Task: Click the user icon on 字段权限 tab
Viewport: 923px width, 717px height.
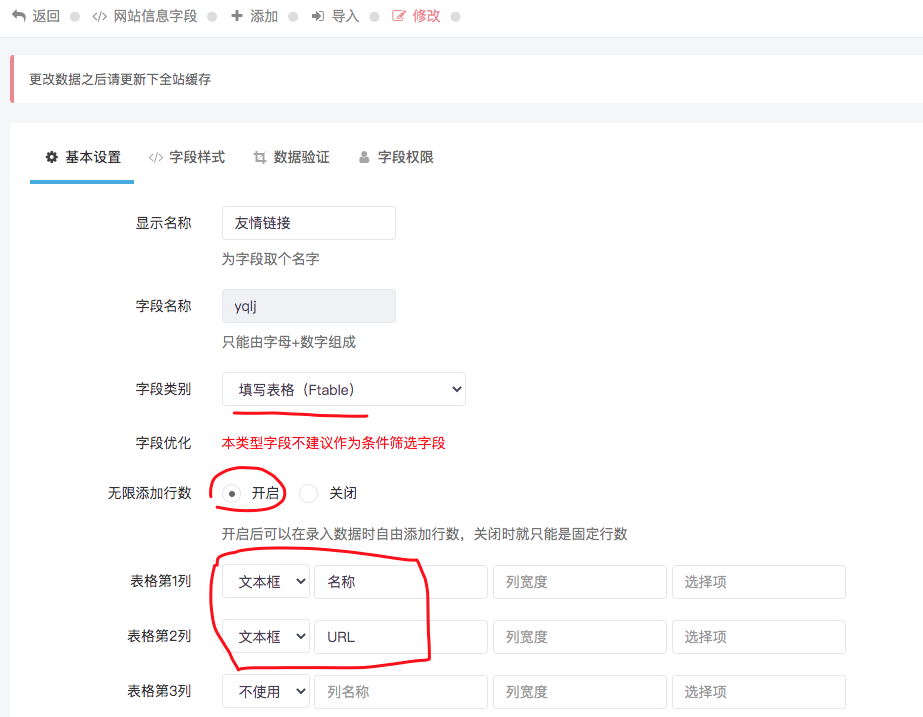Action: click(364, 157)
